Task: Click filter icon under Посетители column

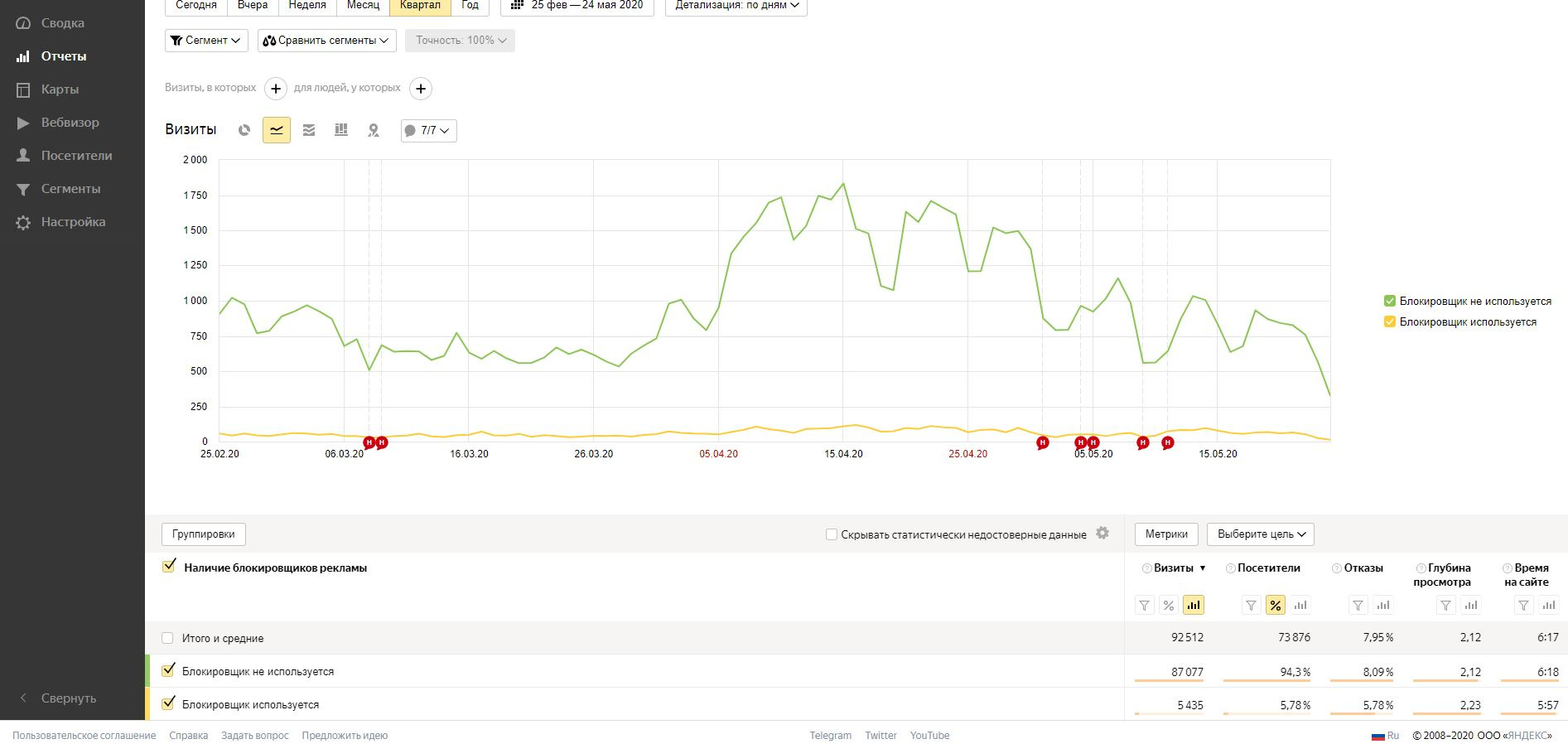Action: [1252, 606]
